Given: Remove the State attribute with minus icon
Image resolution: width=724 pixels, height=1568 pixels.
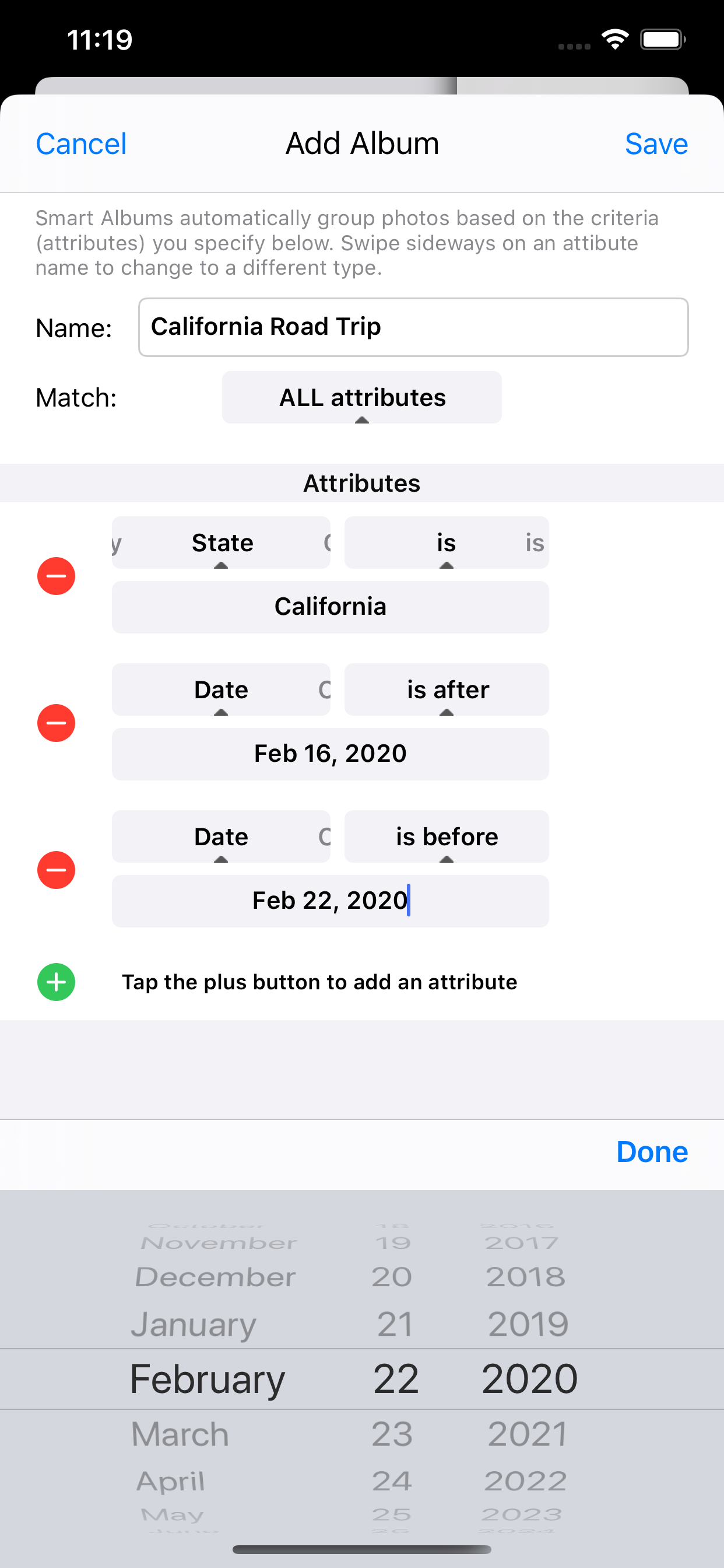Looking at the screenshot, I should coord(56,575).
